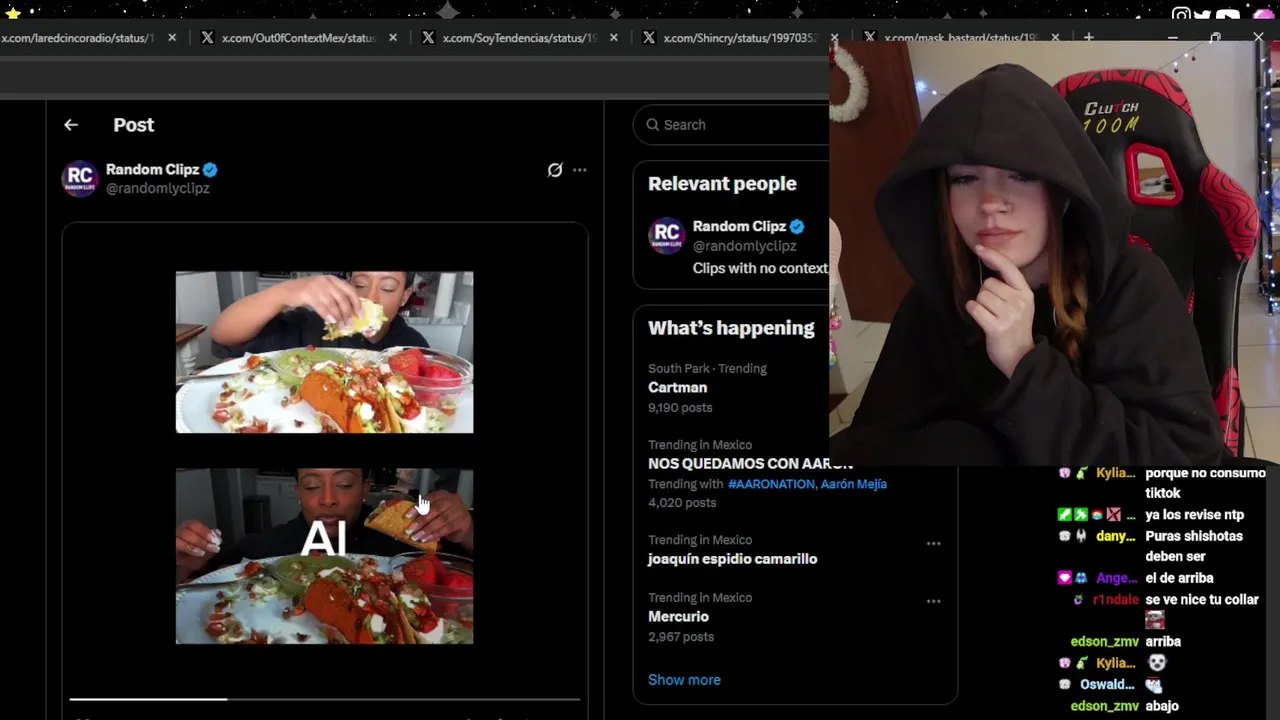Viewport: 1280px width, 720px height.
Task: Click Random Clipz avatar in post header
Action: tap(80, 178)
